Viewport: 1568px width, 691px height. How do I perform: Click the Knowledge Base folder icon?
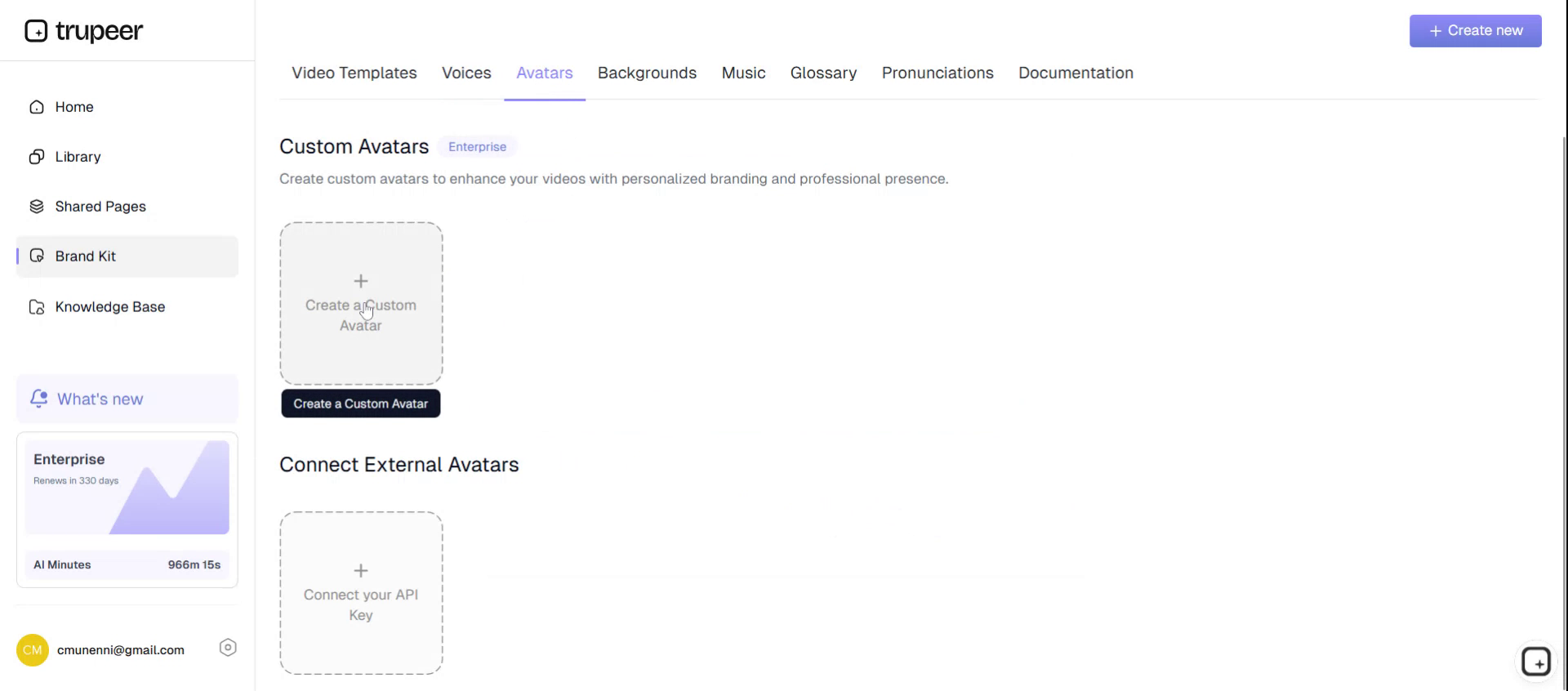(x=37, y=307)
